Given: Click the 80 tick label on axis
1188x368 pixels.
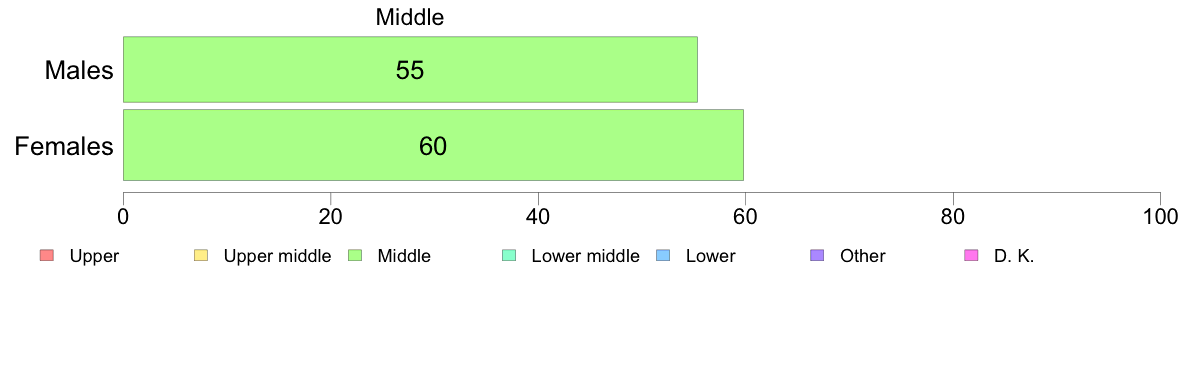Looking at the screenshot, I should tap(953, 217).
